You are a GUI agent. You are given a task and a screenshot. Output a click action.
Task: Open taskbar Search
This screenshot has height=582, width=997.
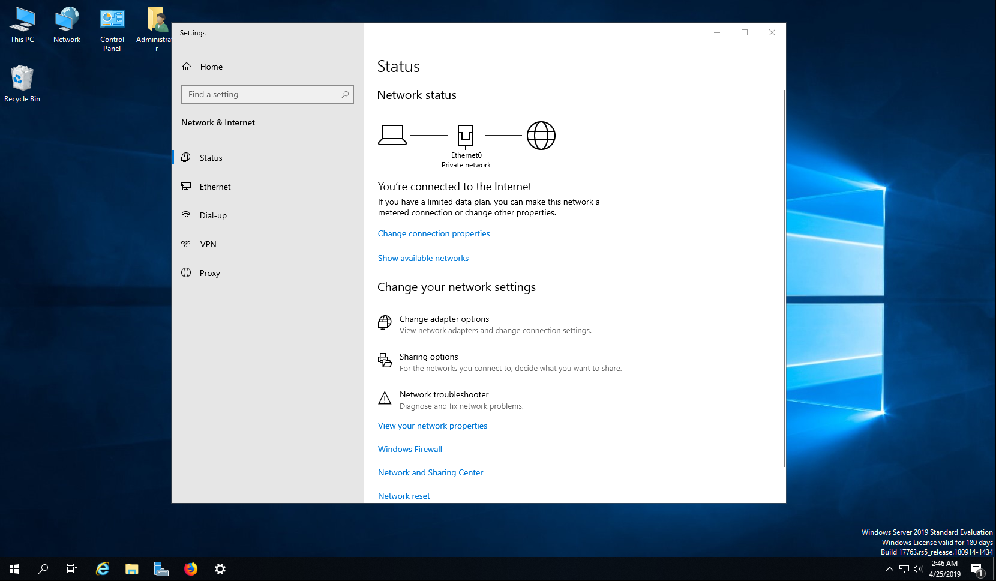point(43,569)
